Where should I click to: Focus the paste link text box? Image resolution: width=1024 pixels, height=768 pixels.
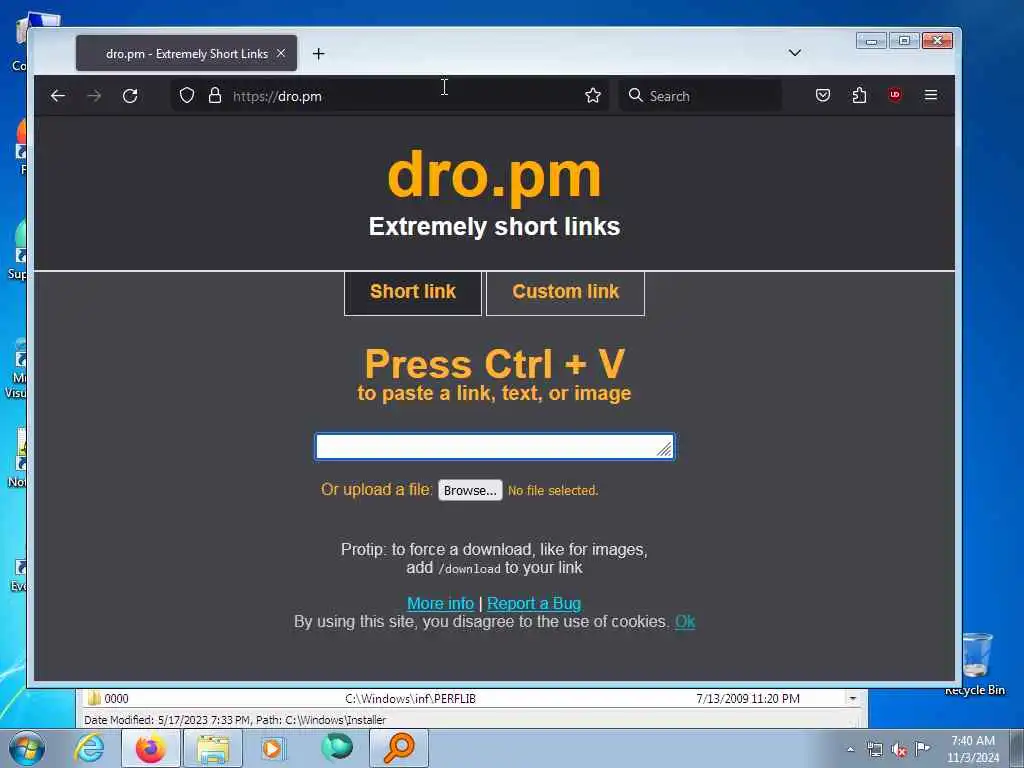click(x=494, y=447)
